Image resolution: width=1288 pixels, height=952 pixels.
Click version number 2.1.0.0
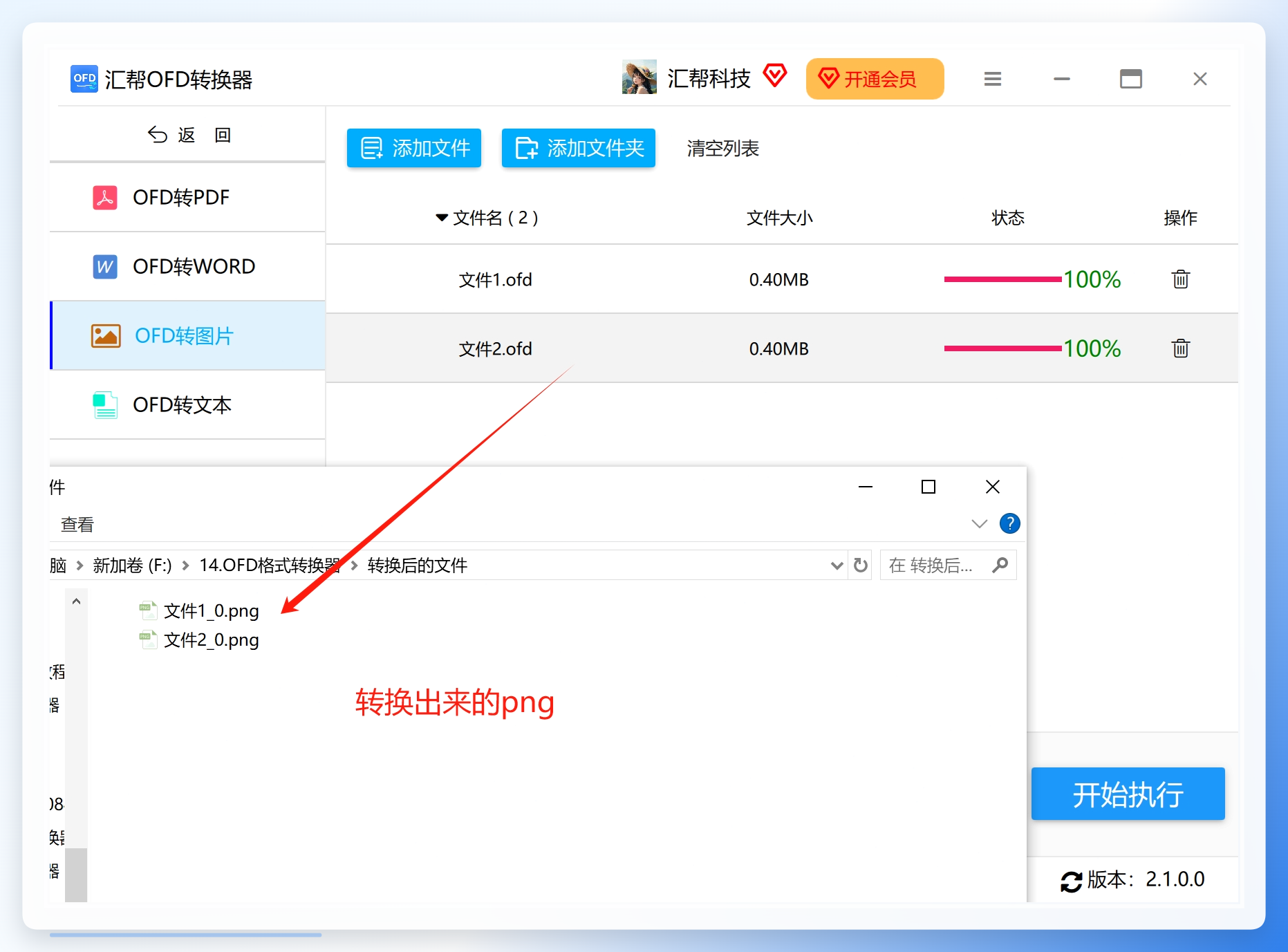[1175, 879]
